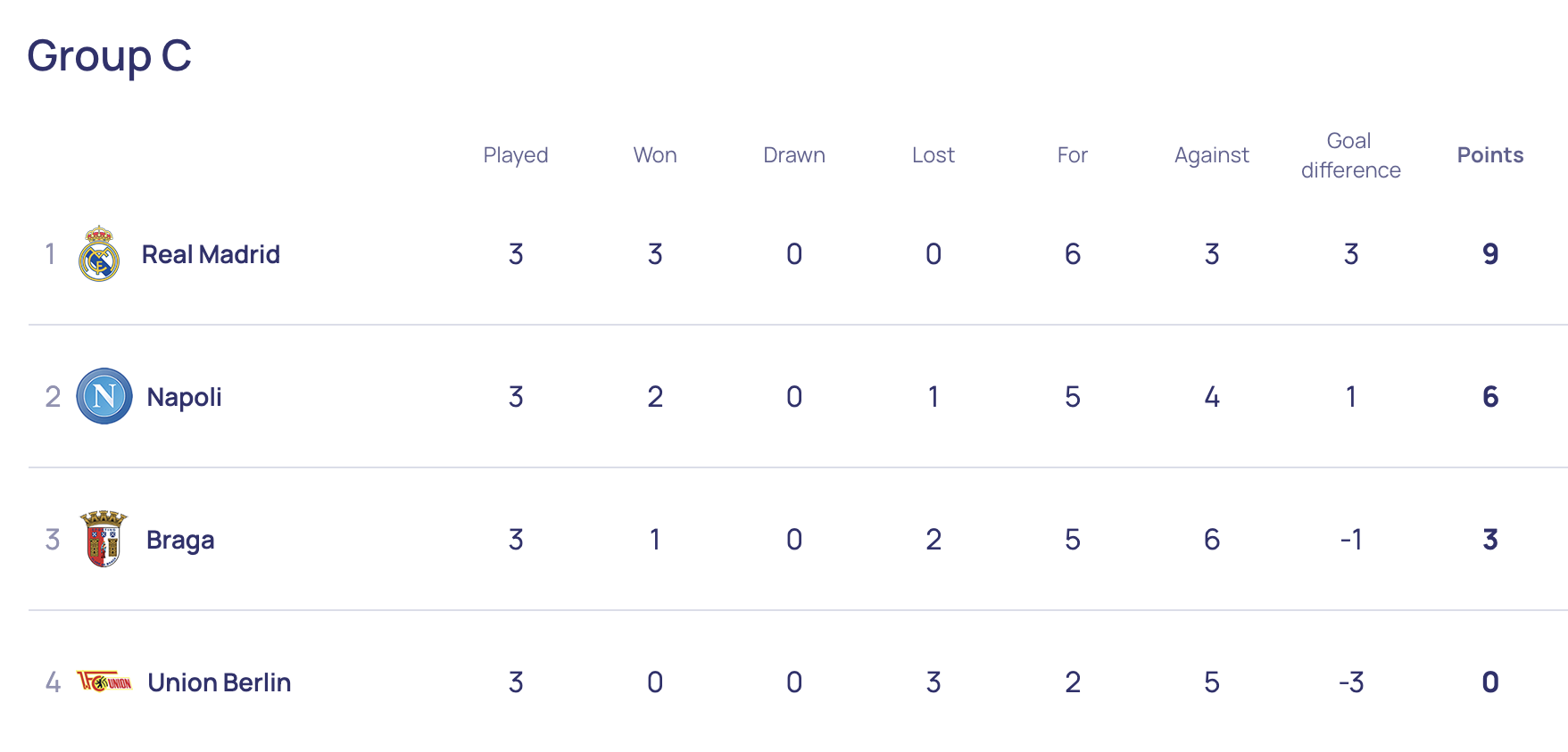Image resolution: width=1568 pixels, height=752 pixels.
Task: Click the Real Madrid club crest
Action: coord(99,254)
